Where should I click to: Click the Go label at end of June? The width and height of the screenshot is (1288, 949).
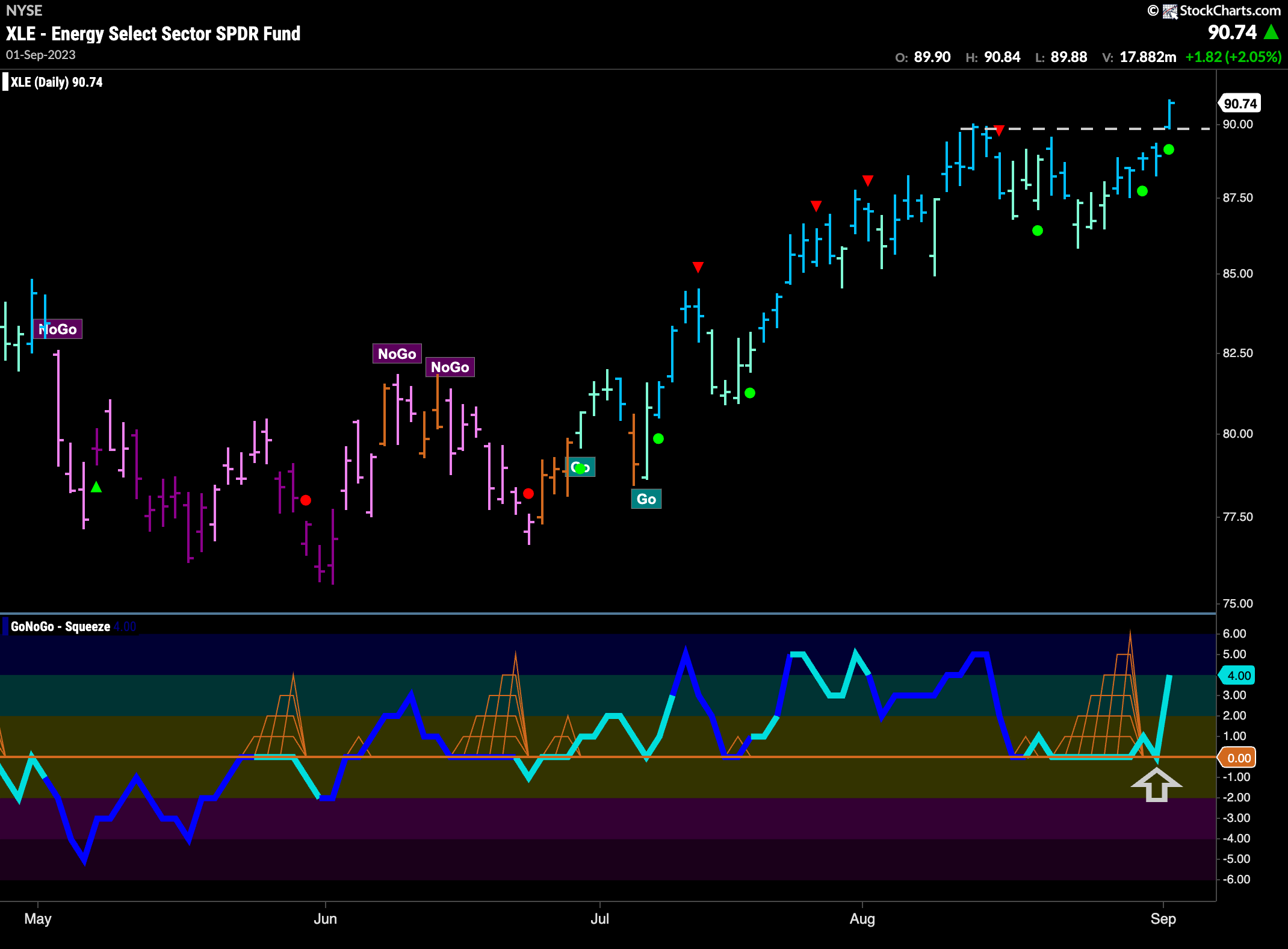tap(580, 467)
